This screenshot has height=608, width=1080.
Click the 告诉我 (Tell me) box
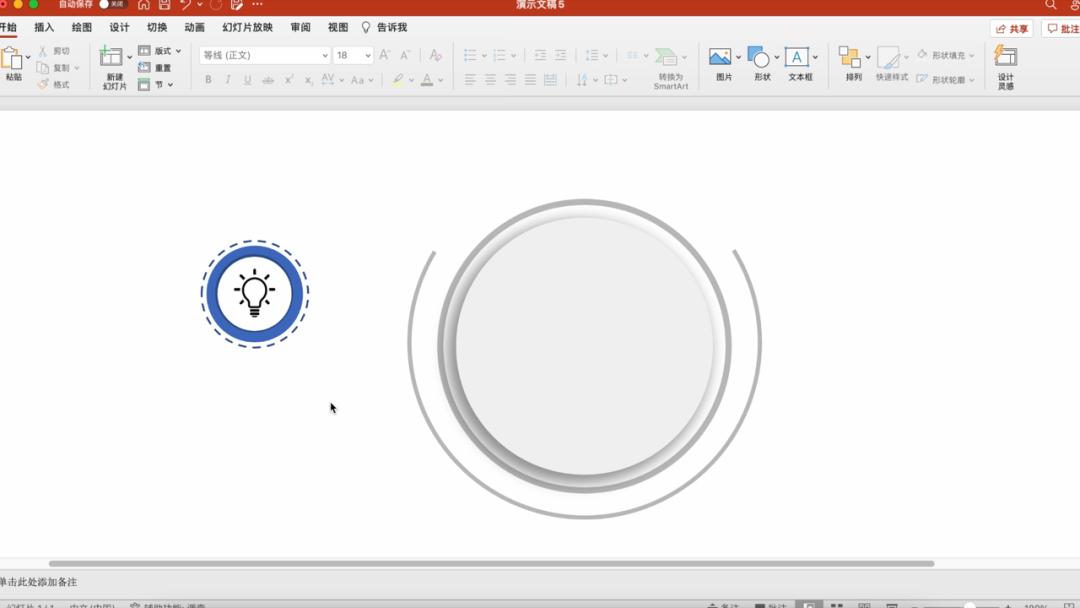point(384,28)
